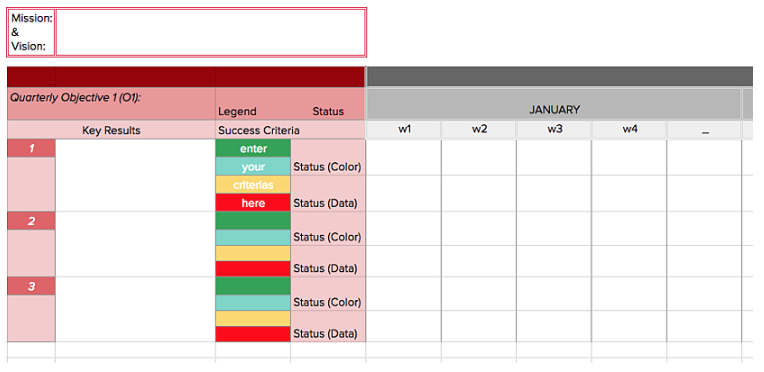Click the JANUARY month header

click(x=554, y=104)
